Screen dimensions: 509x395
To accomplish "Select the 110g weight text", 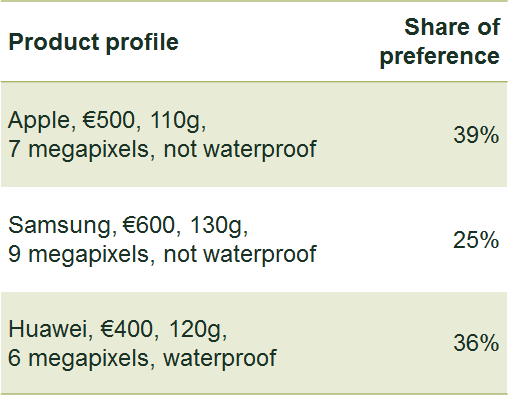I will click(x=175, y=122).
